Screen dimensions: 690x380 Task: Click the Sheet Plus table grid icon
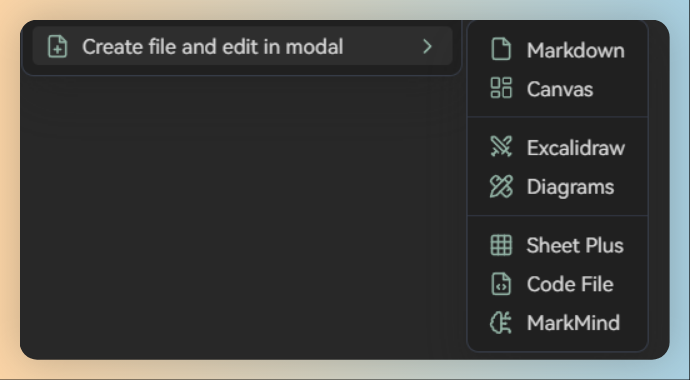[501, 245]
